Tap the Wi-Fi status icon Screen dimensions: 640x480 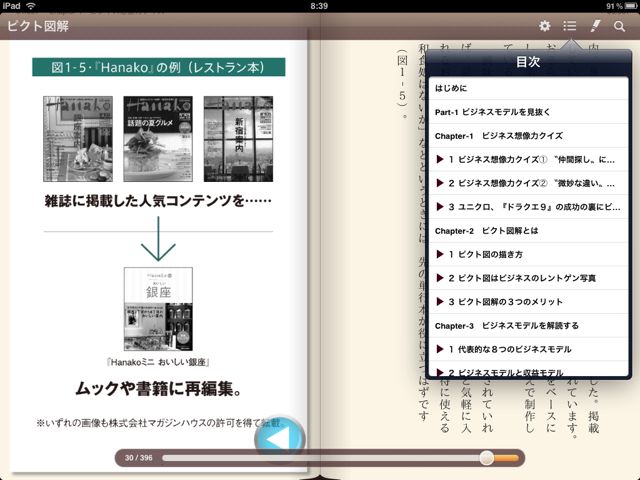[x=30, y=6]
